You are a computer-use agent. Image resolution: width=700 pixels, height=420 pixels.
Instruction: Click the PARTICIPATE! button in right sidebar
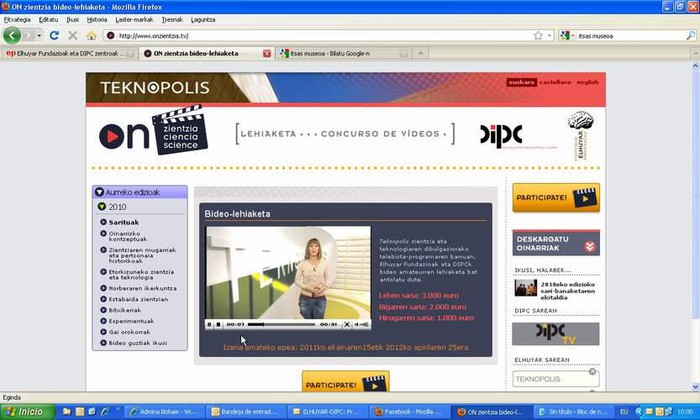tap(556, 197)
